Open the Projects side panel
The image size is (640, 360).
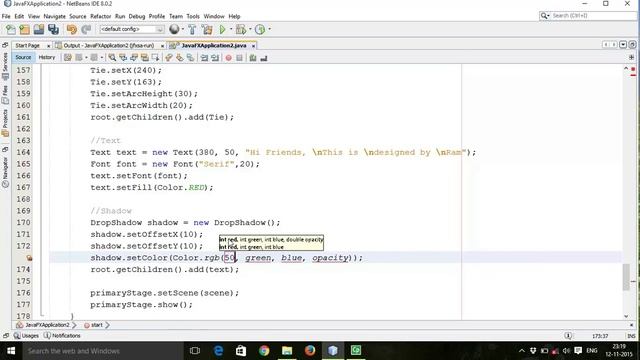coord(5,122)
